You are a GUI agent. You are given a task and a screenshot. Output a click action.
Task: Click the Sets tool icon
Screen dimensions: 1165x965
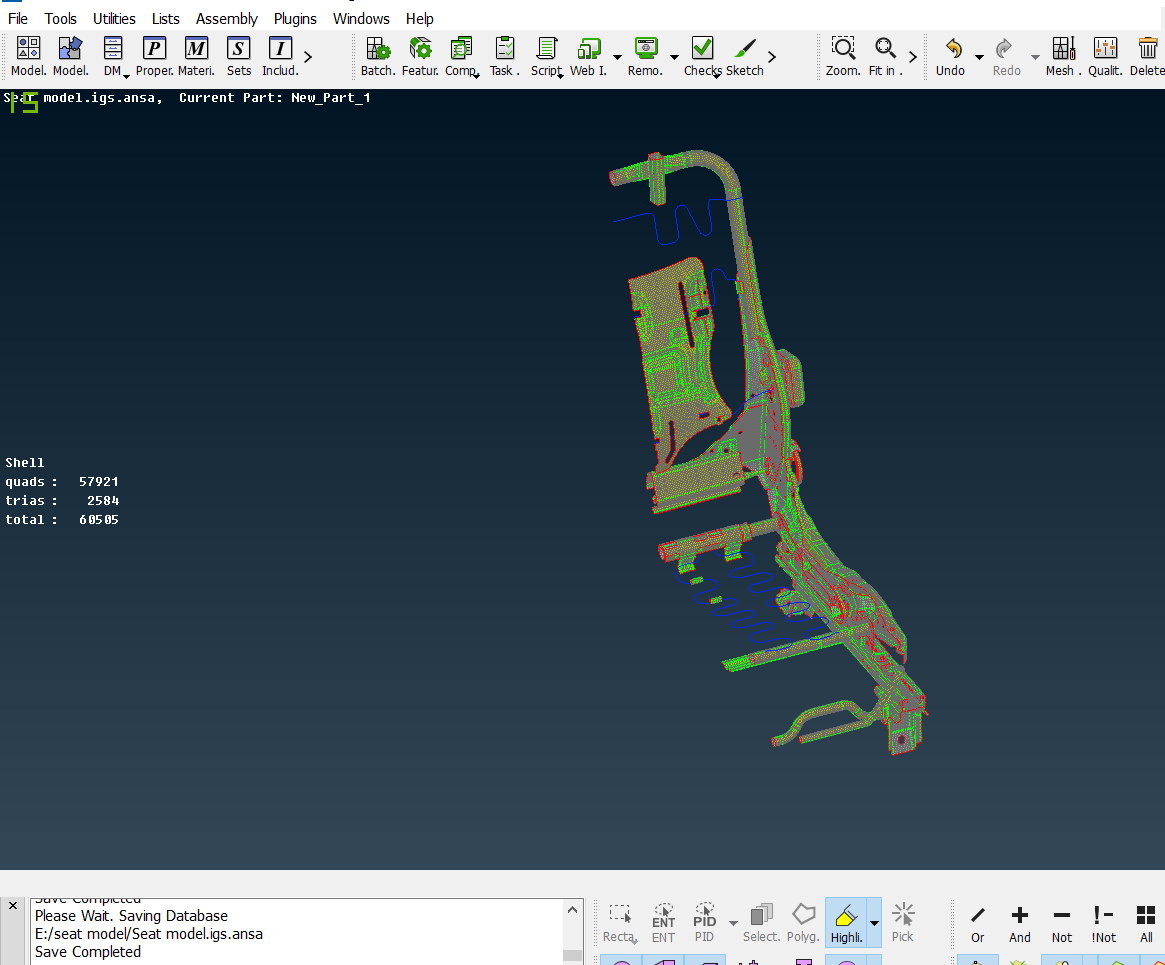238,48
